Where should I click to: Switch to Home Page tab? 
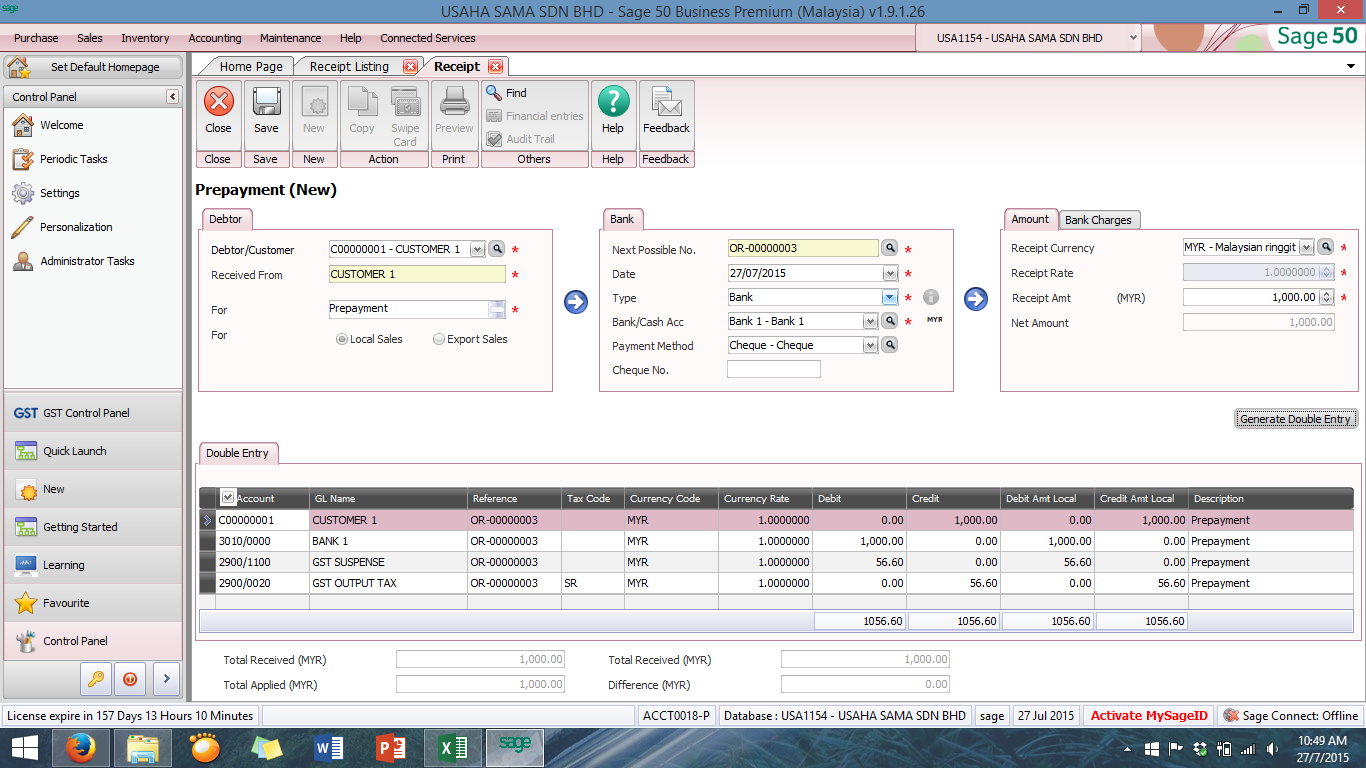pos(251,67)
